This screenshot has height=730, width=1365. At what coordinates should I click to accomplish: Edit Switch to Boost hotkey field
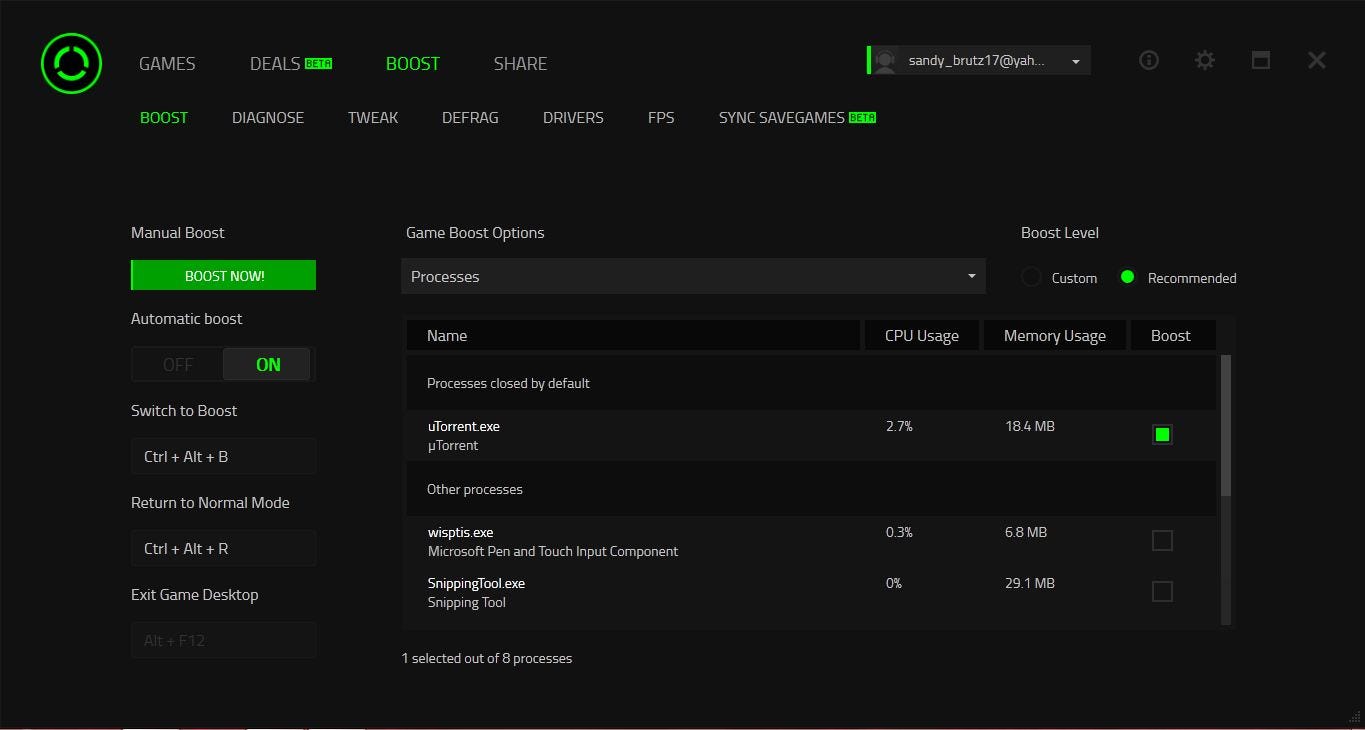(224, 456)
